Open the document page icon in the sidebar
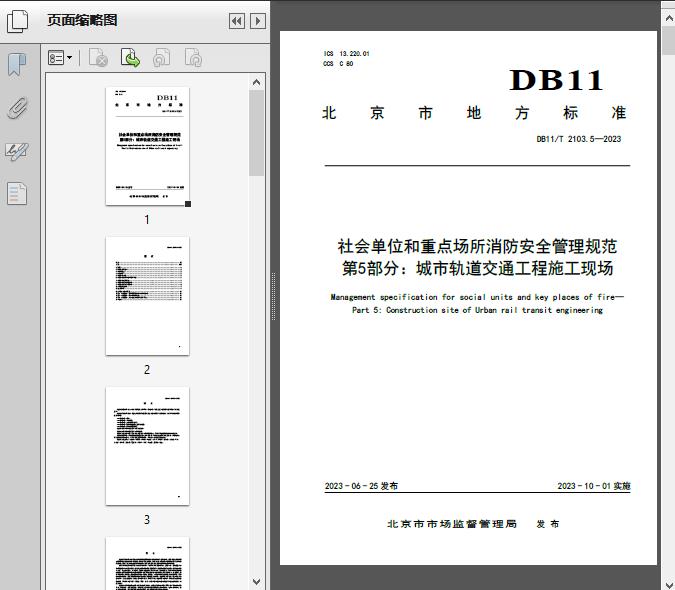Viewport: 675px width, 590px height. tap(17, 193)
